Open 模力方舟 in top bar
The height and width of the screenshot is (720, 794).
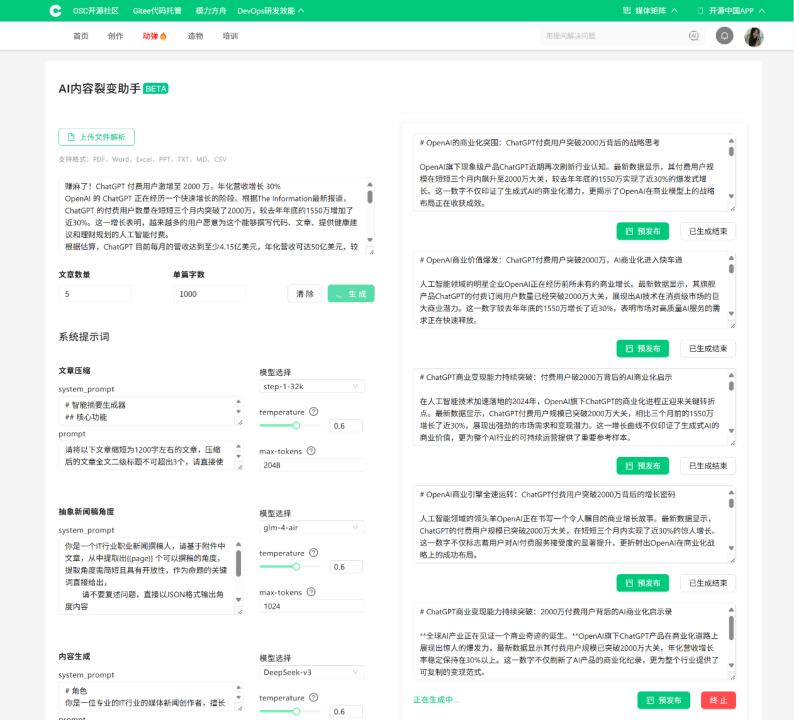211,11
